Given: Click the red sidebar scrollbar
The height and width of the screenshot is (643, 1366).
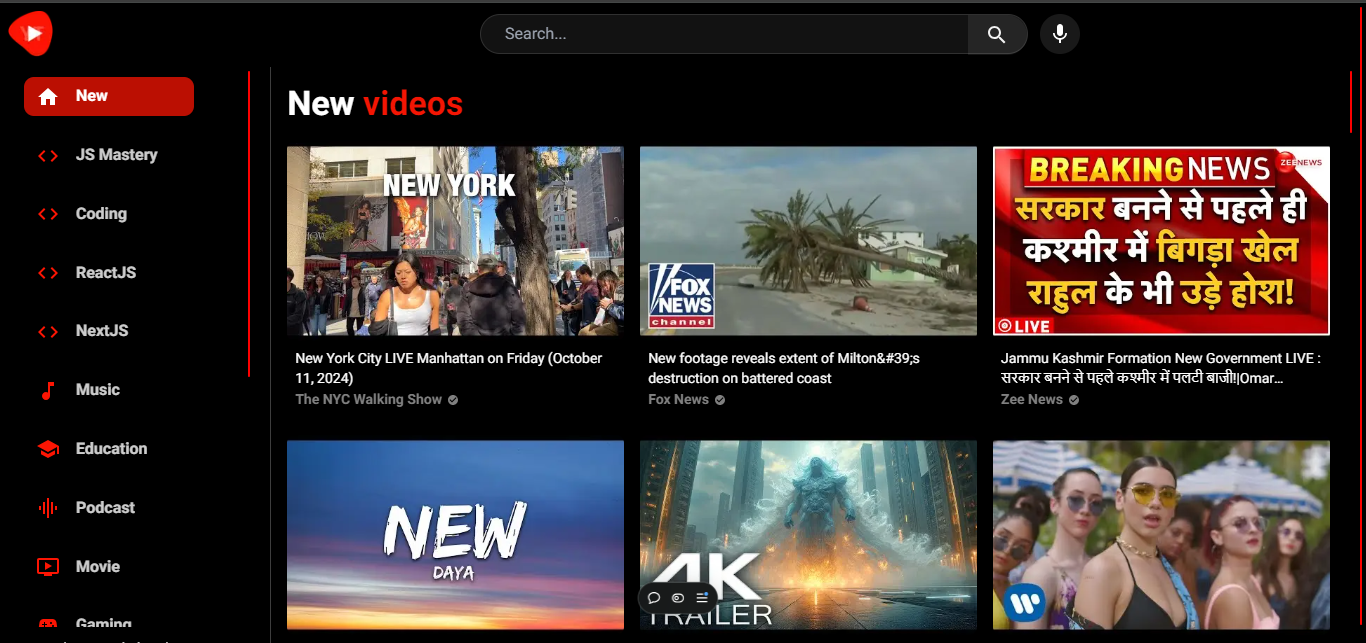Looking at the screenshot, I should pyautogui.click(x=249, y=224).
